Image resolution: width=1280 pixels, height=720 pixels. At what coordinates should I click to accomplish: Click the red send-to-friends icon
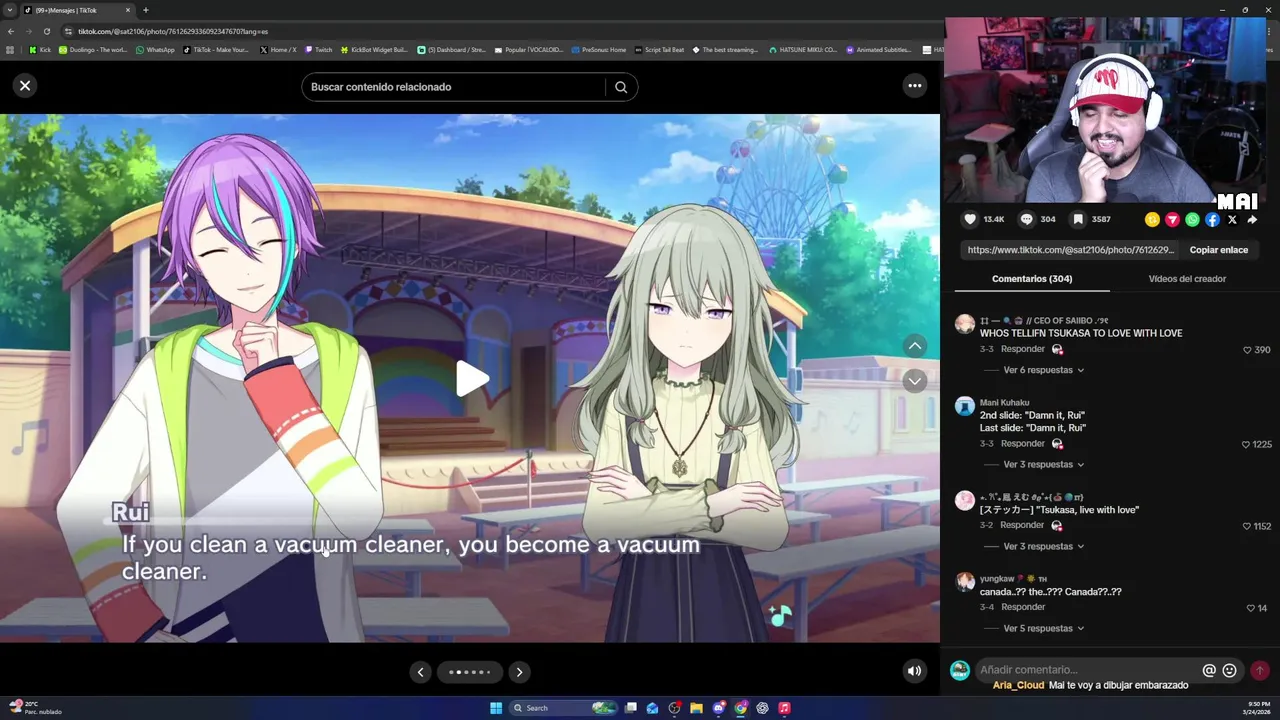1172,219
